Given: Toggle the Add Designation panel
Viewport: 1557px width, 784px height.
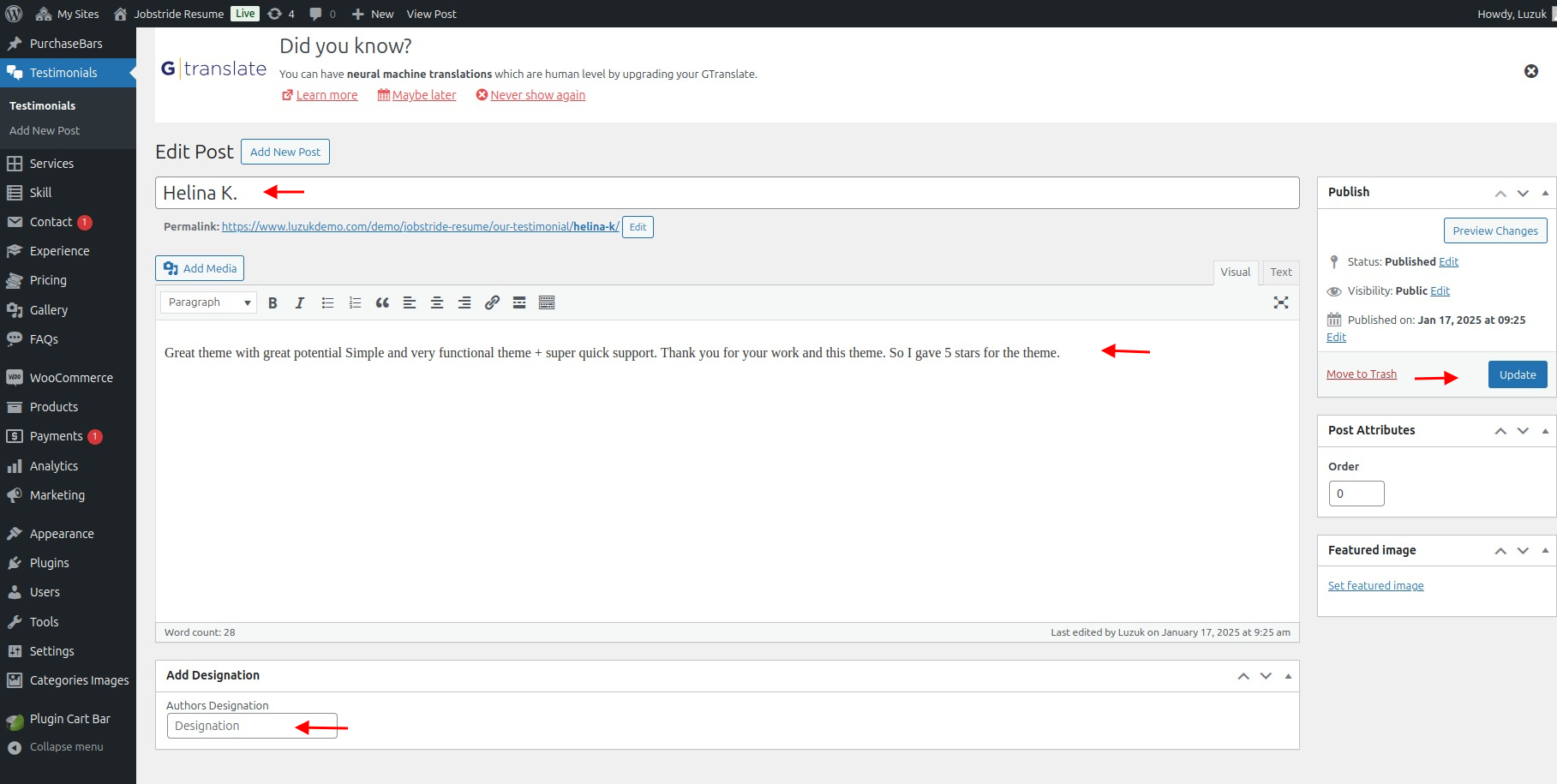Looking at the screenshot, I should [1287, 676].
